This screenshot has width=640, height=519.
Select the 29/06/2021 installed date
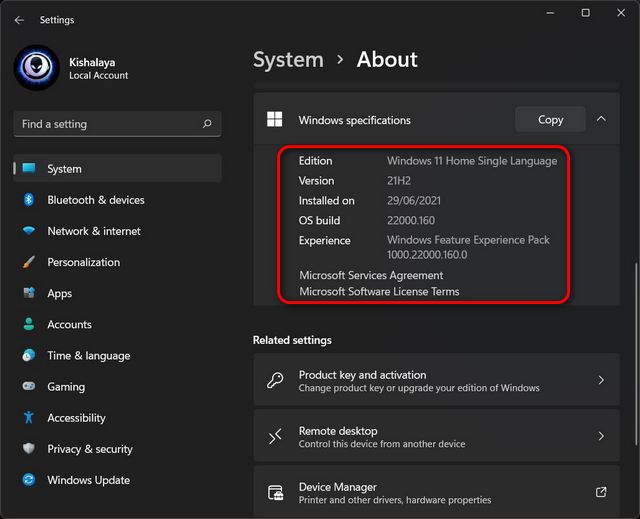(x=414, y=200)
